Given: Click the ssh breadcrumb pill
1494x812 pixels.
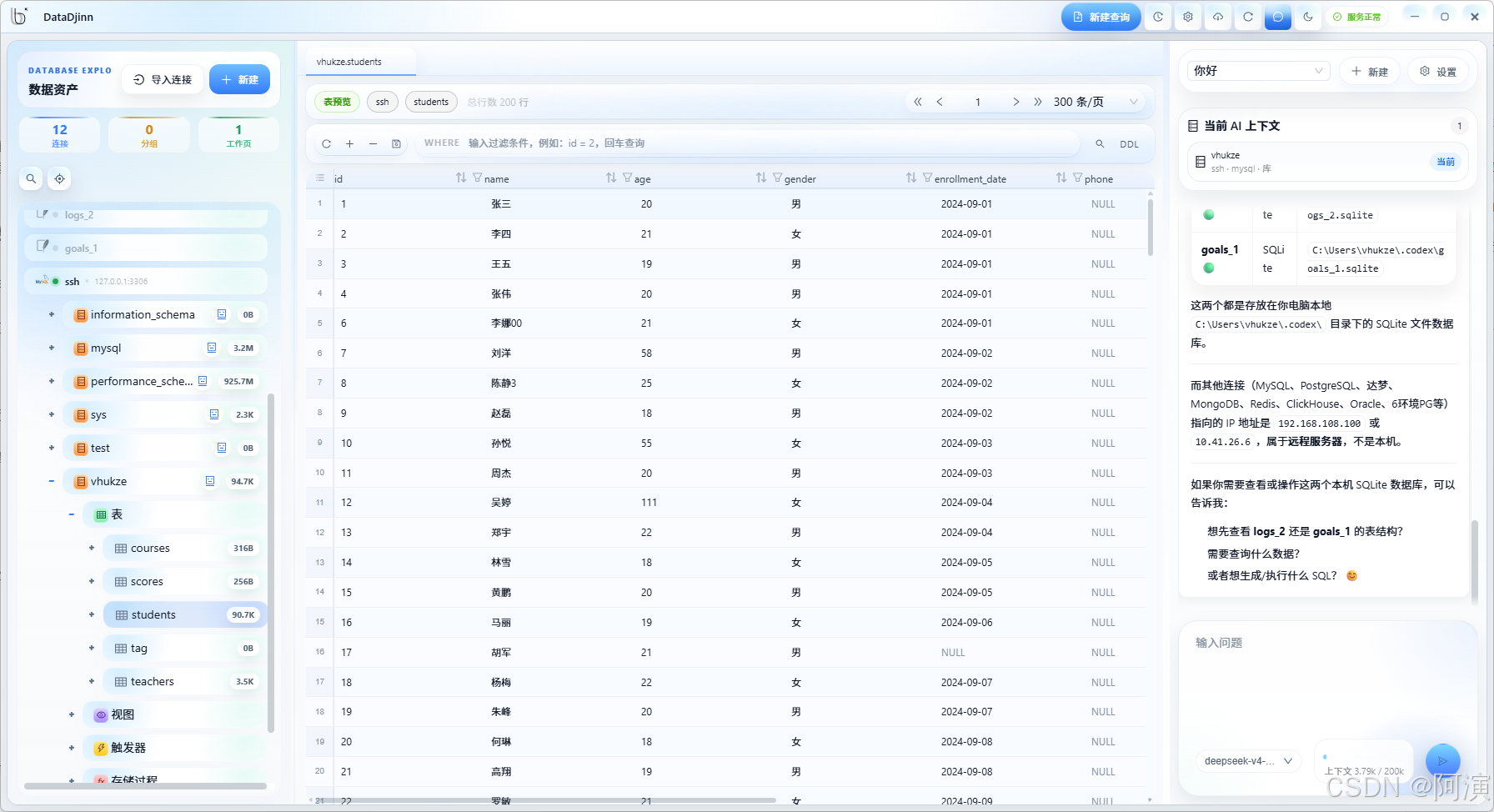Looking at the screenshot, I should (382, 102).
